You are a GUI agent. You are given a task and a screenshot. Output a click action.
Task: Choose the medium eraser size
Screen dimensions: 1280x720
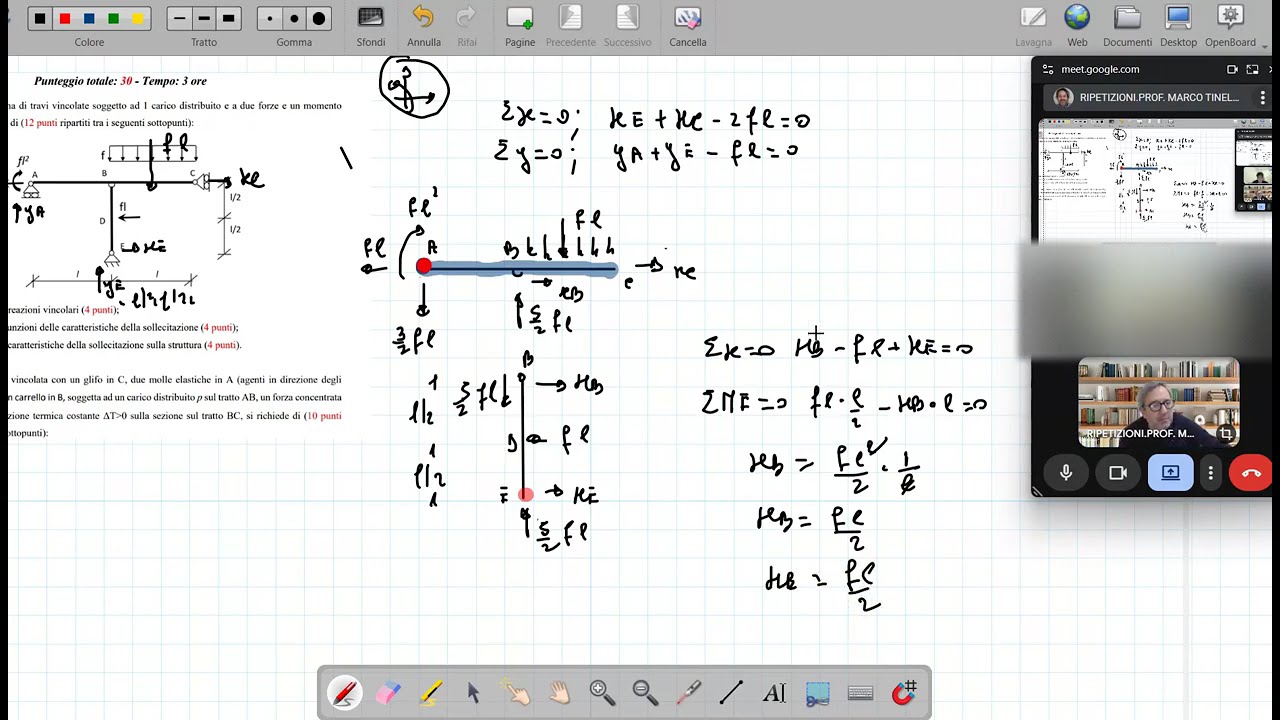(x=294, y=18)
